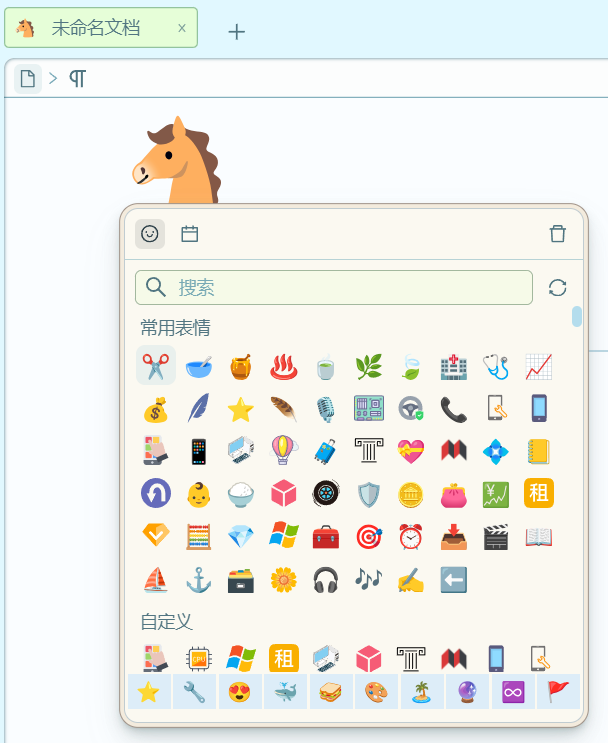Choose the bullseye target emoji
Image resolution: width=608 pixels, height=743 pixels.
369,536
